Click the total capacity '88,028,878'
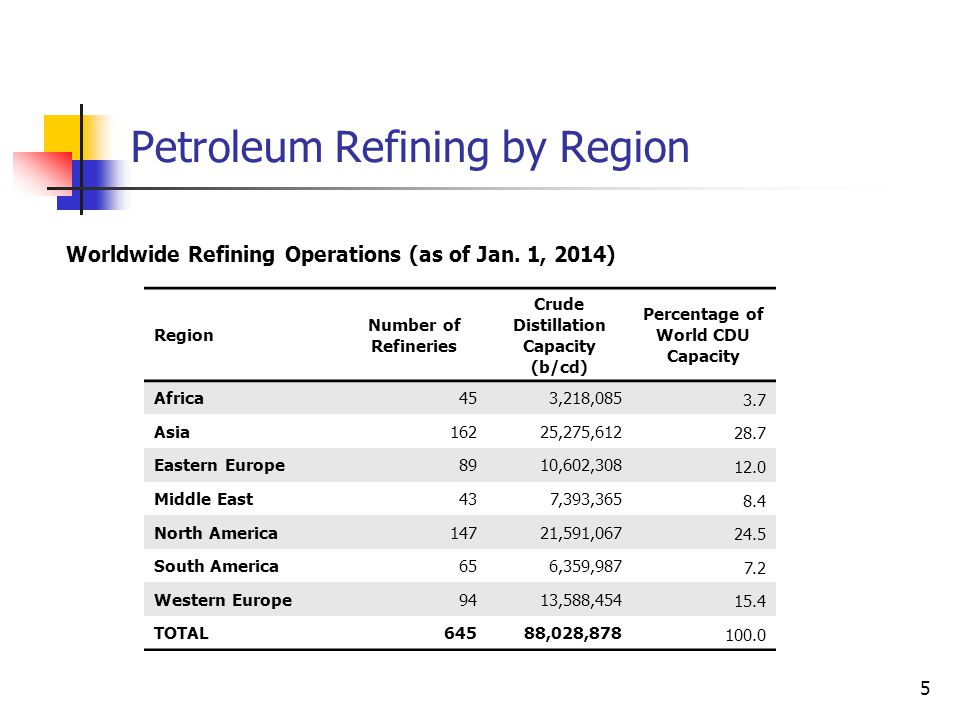Image resolution: width=960 pixels, height=720 pixels. tap(573, 634)
